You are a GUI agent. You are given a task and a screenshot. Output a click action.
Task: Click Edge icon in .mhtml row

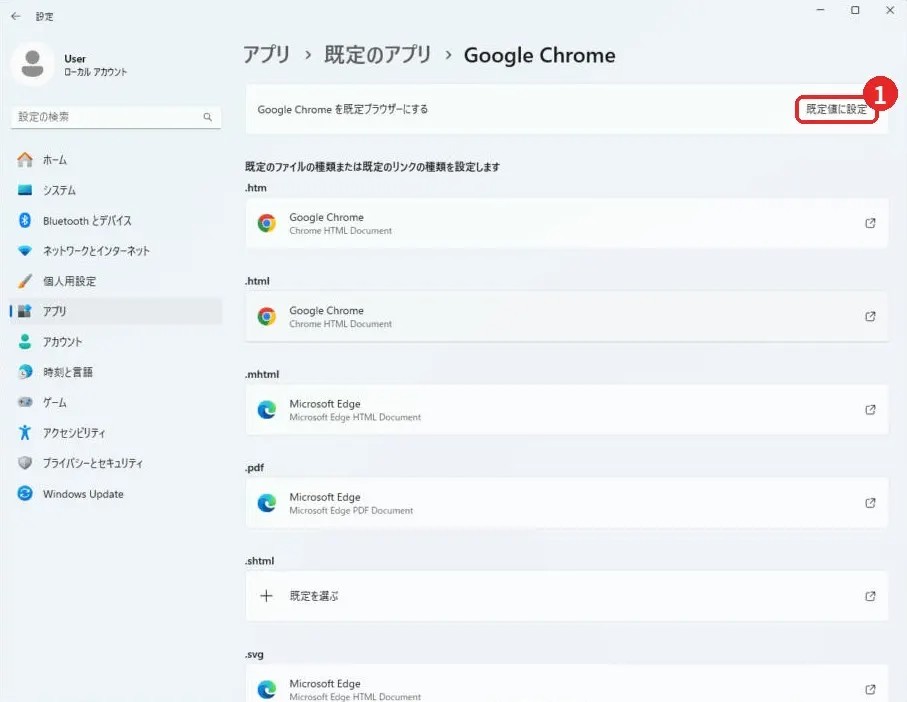point(267,409)
